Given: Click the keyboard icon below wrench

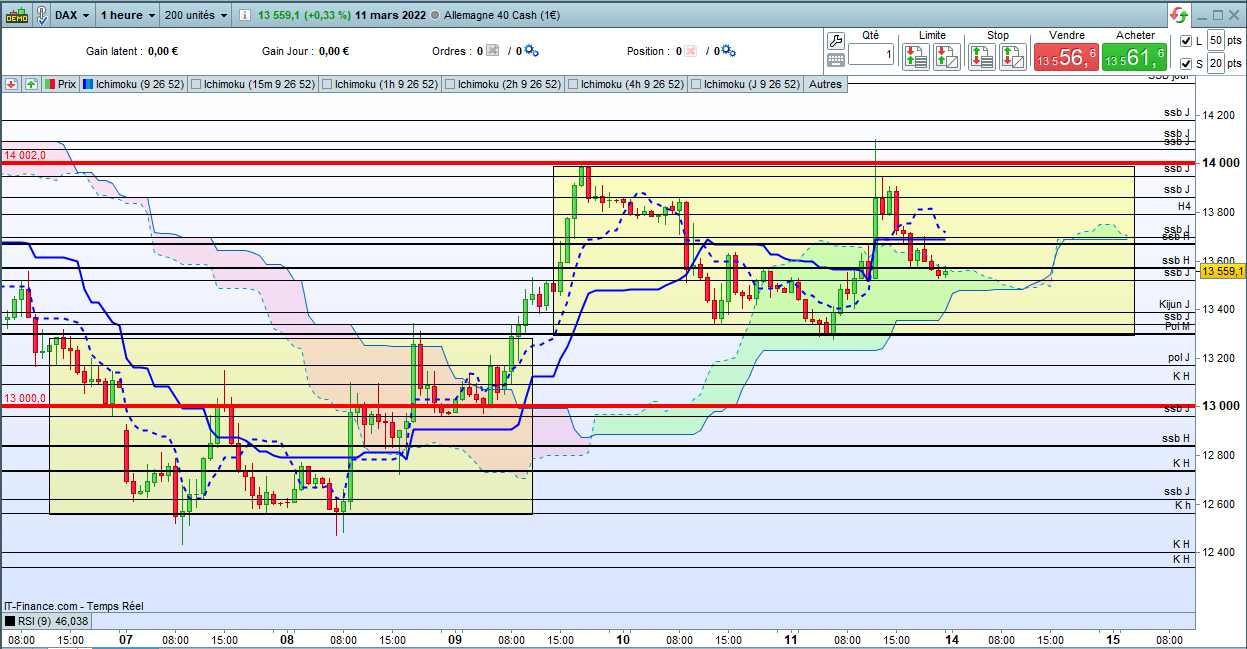Looking at the screenshot, I should [x=836, y=60].
